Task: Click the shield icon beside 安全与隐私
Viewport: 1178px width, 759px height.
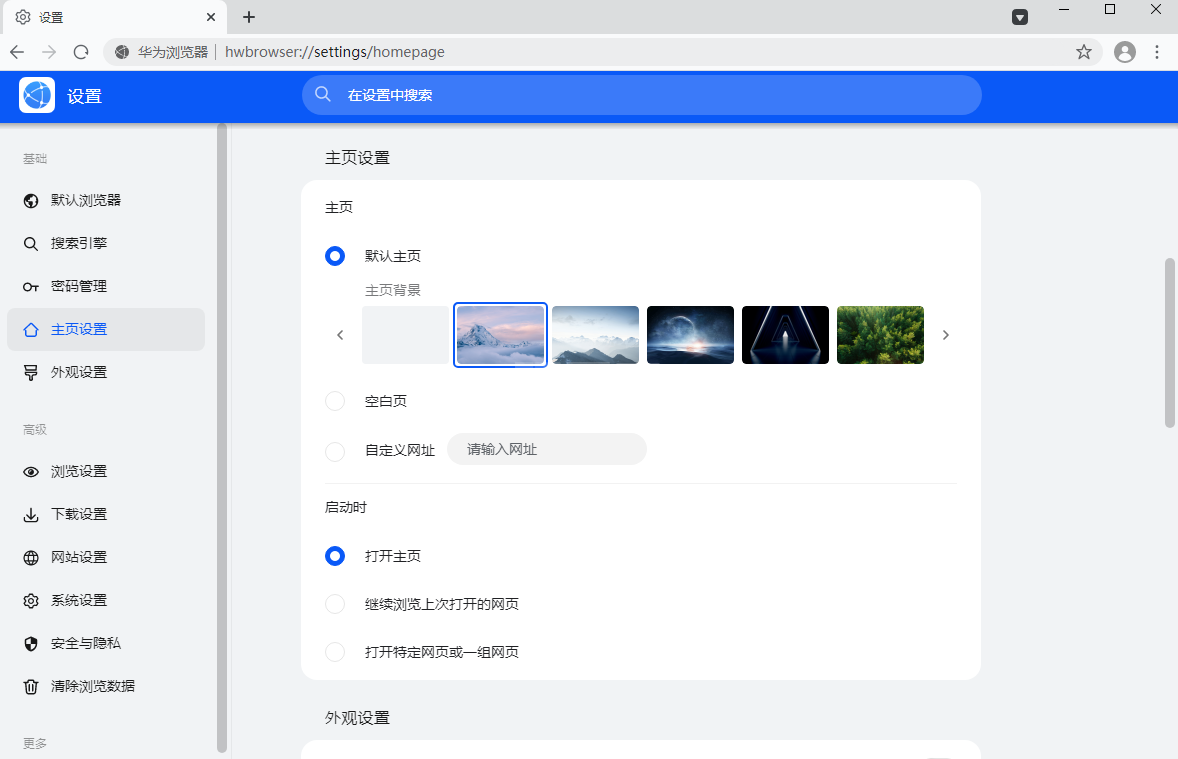Action: (31, 644)
